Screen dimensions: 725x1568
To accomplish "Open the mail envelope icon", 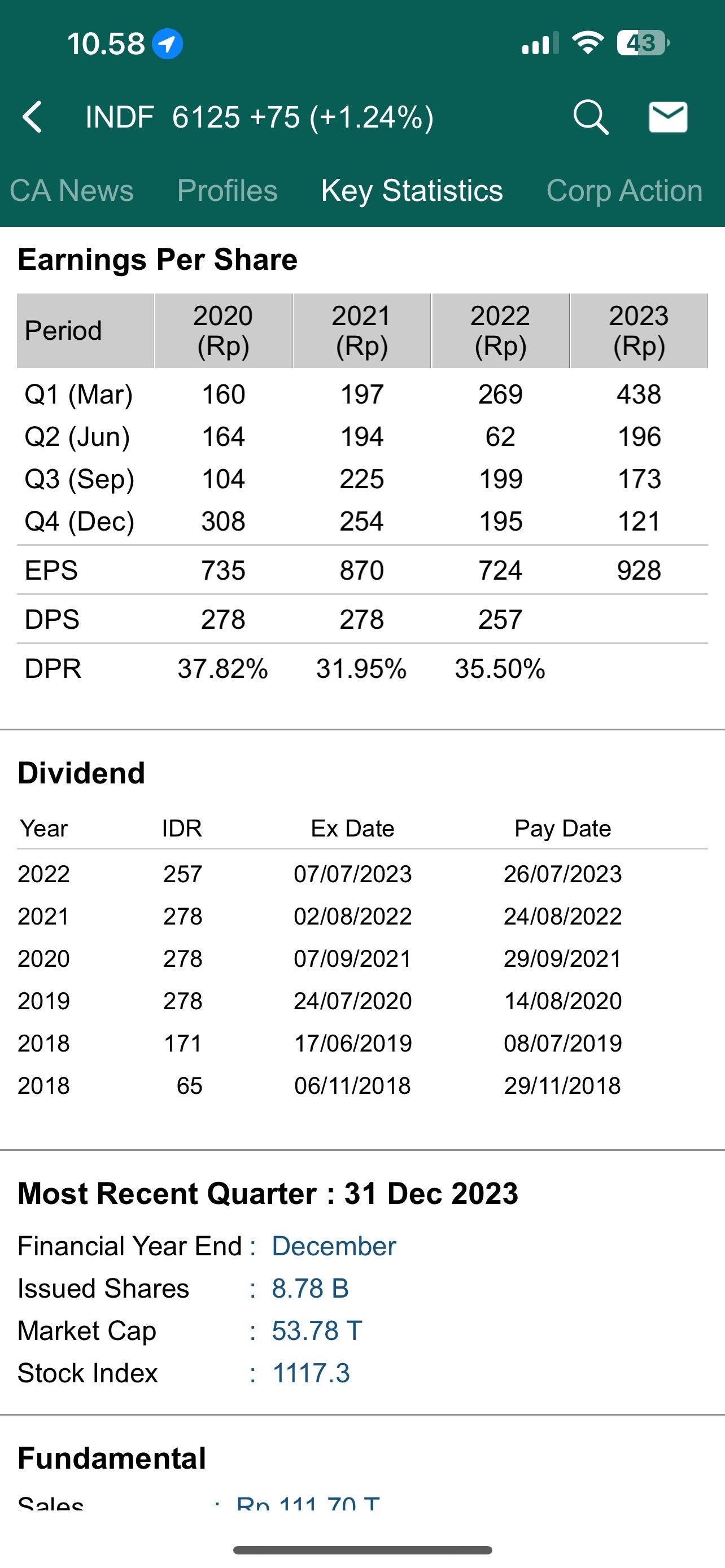I will (x=668, y=117).
